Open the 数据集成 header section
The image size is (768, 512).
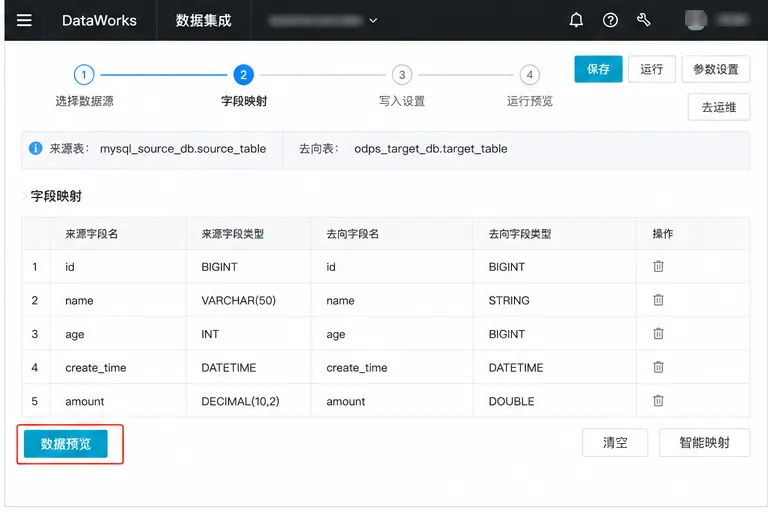coord(203,20)
